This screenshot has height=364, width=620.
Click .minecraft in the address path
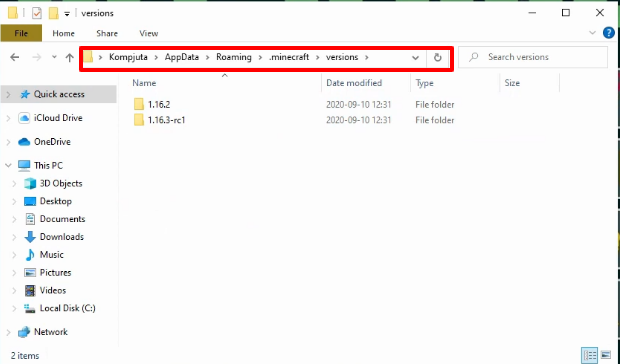click(289, 57)
